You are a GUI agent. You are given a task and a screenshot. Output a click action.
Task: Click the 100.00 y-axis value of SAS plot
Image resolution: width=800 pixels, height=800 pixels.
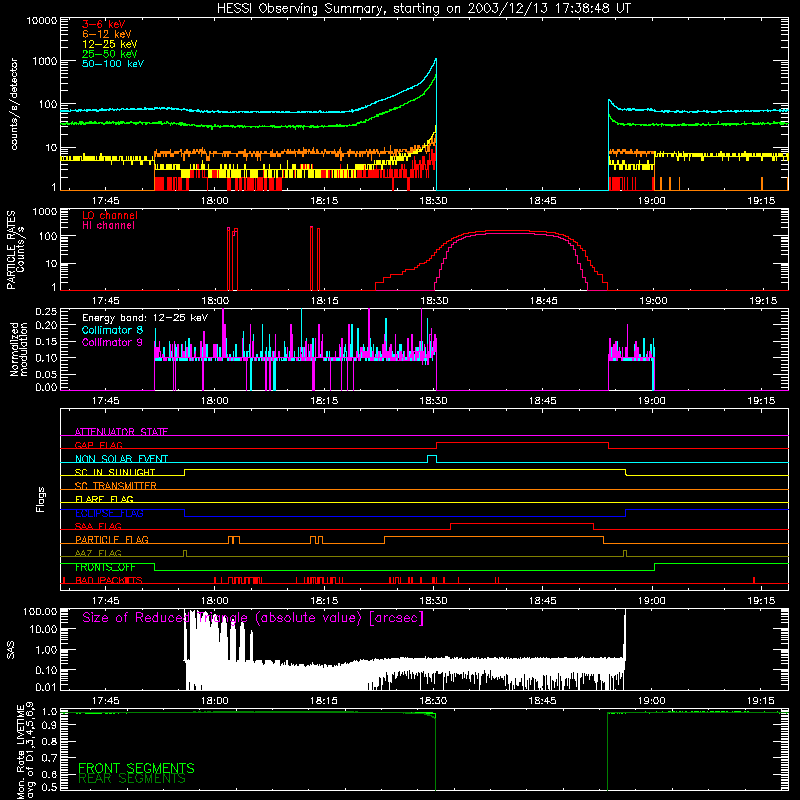click(40, 611)
